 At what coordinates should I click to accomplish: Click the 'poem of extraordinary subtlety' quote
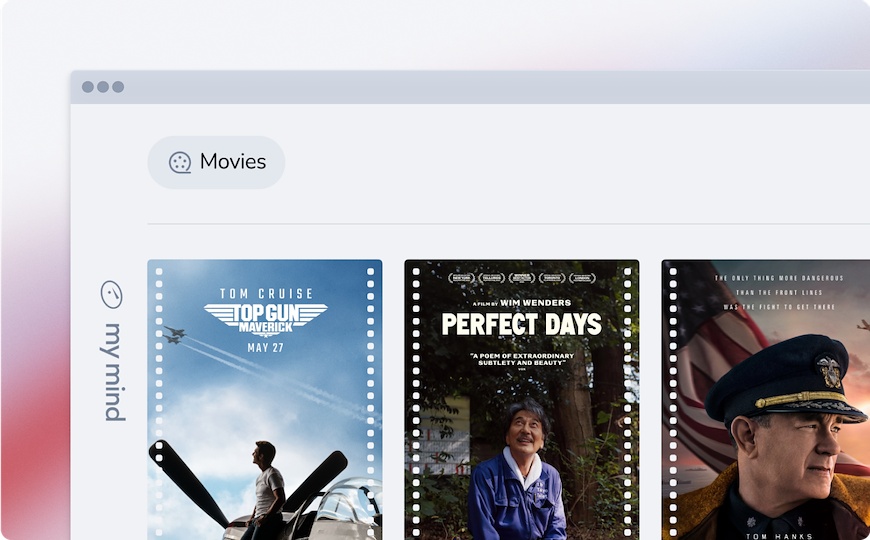coord(521,360)
